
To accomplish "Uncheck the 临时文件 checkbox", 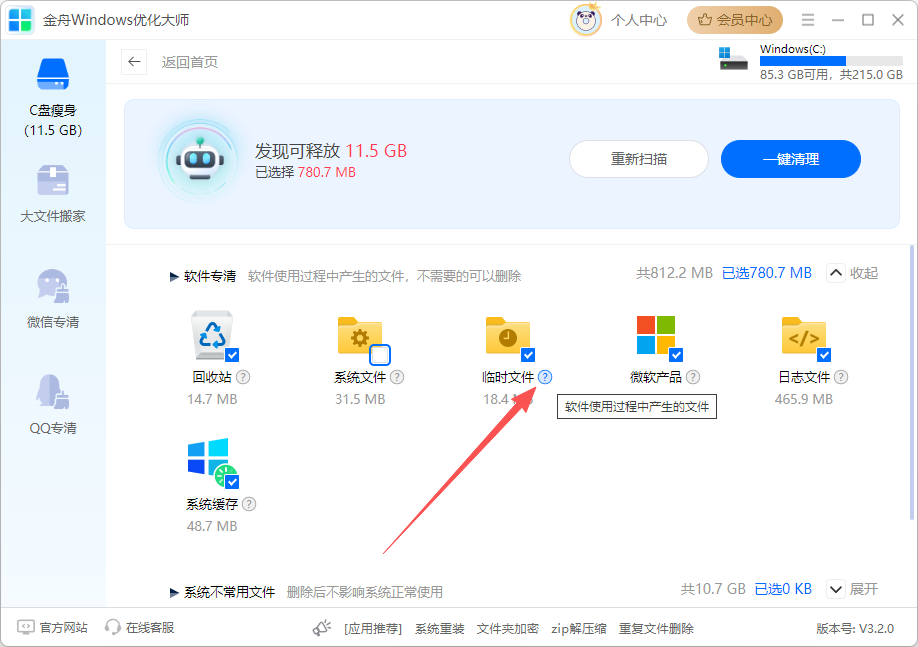I will click(528, 355).
